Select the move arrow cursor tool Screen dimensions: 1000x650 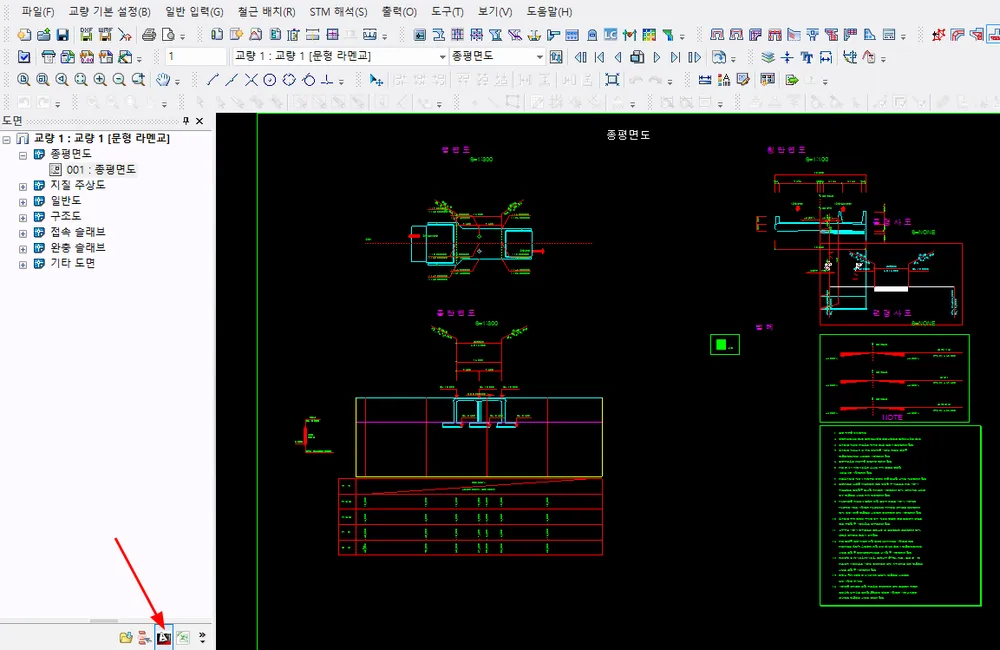[376, 80]
